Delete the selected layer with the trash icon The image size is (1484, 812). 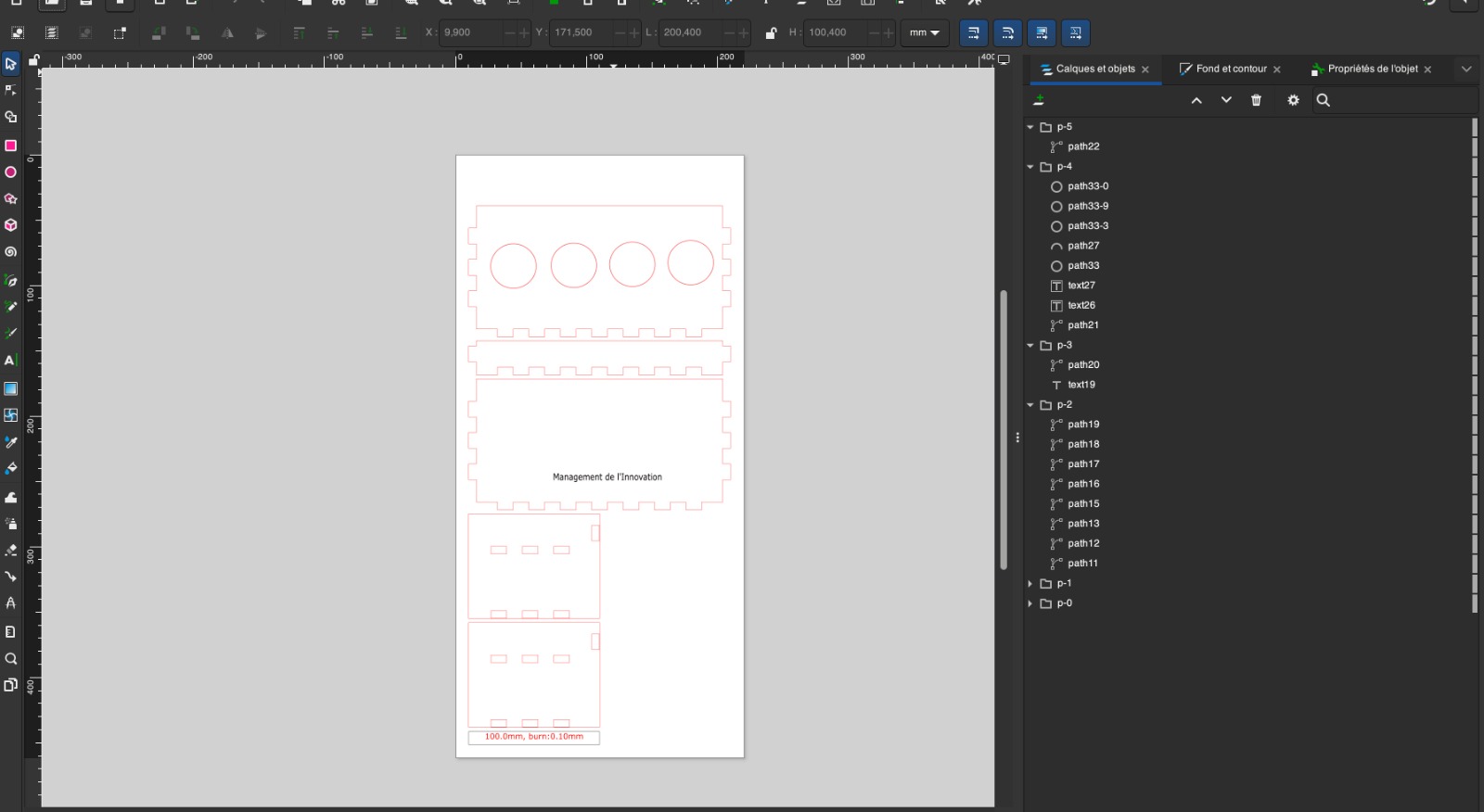[1256, 100]
